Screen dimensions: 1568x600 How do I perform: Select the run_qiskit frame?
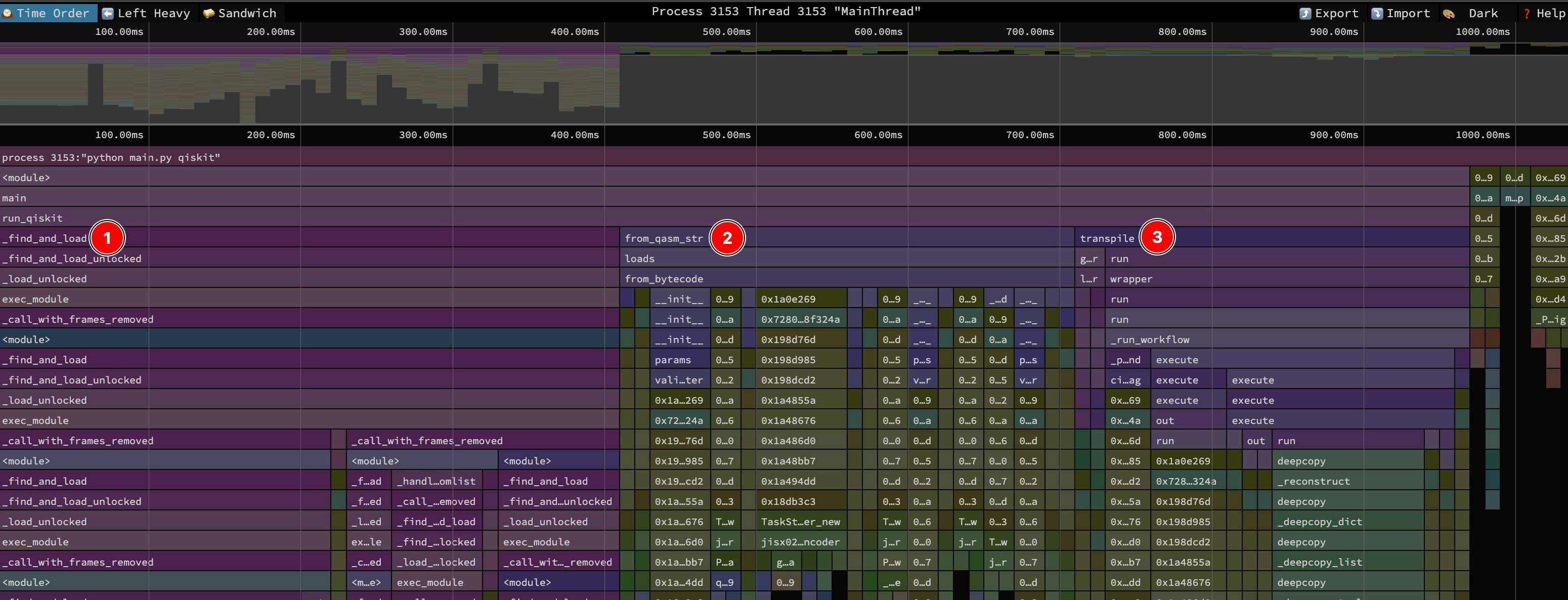coord(32,218)
